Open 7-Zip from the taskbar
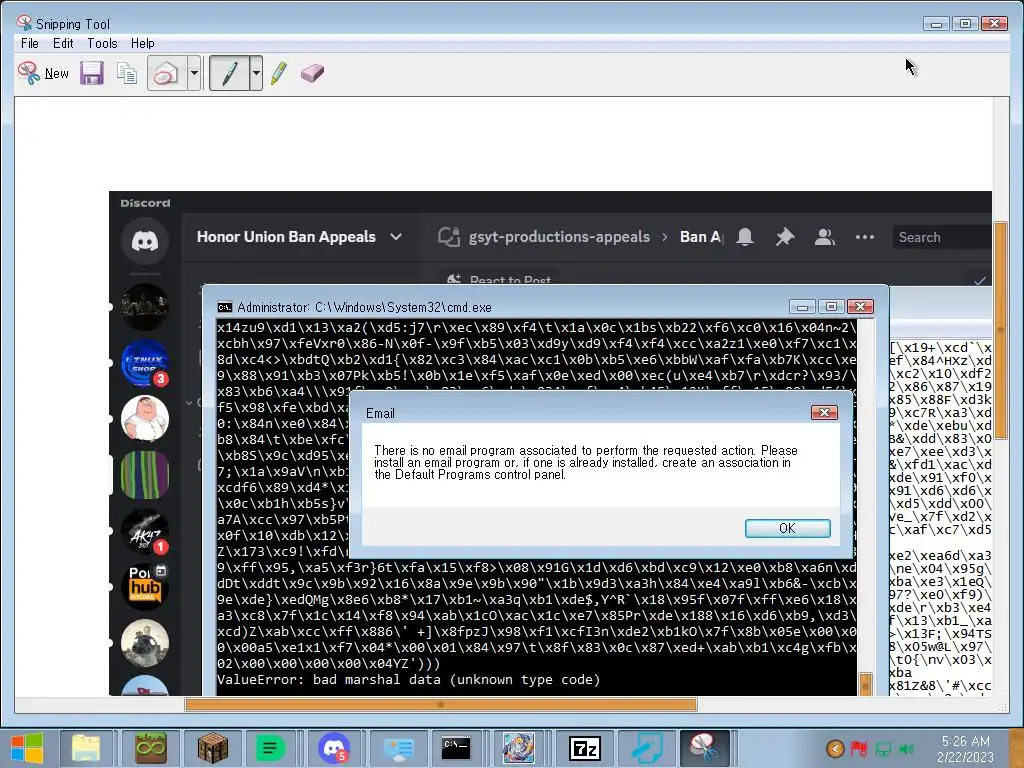The image size is (1024, 768). 584,748
